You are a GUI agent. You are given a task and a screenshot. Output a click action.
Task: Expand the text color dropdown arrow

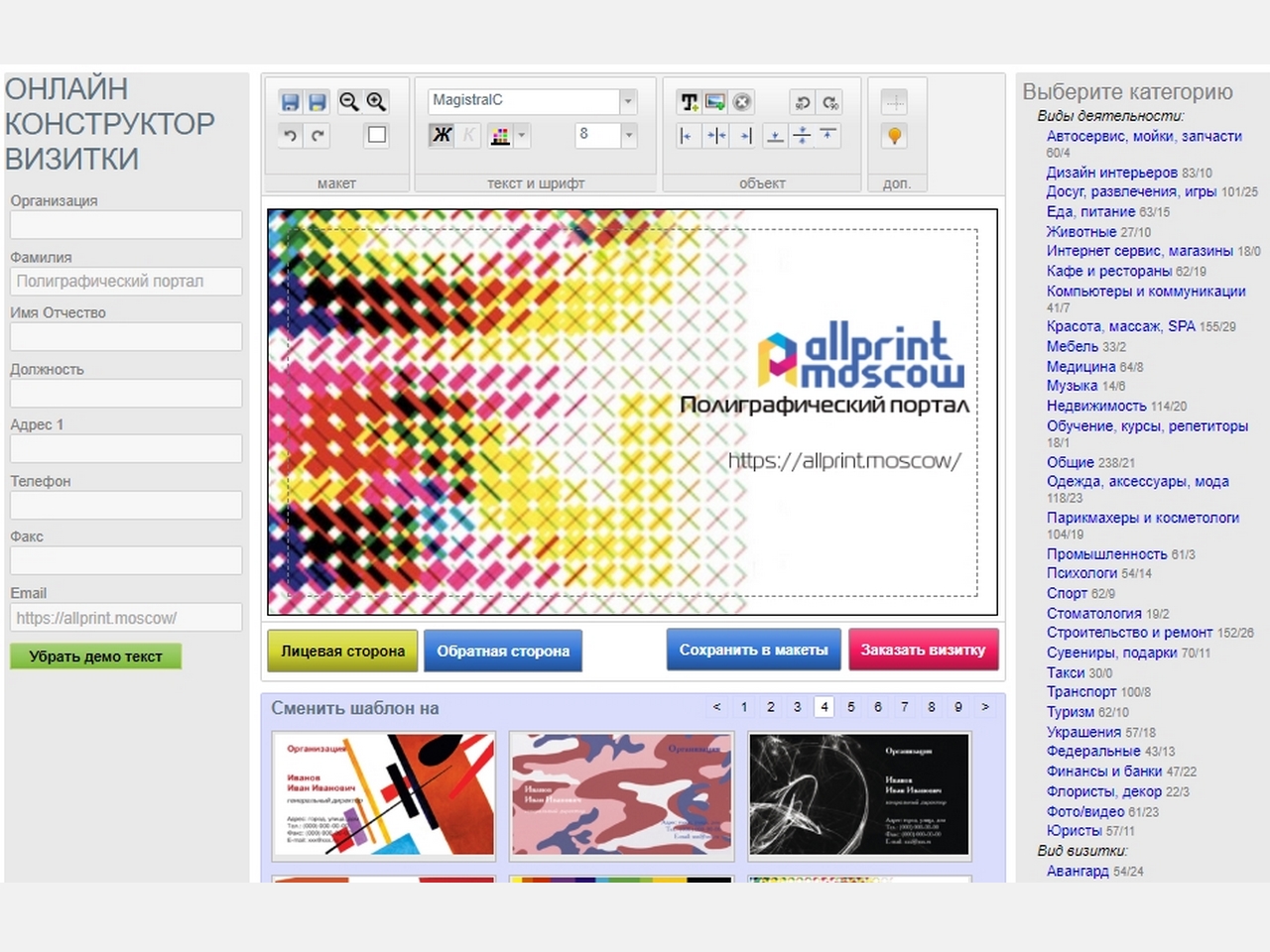(x=522, y=135)
